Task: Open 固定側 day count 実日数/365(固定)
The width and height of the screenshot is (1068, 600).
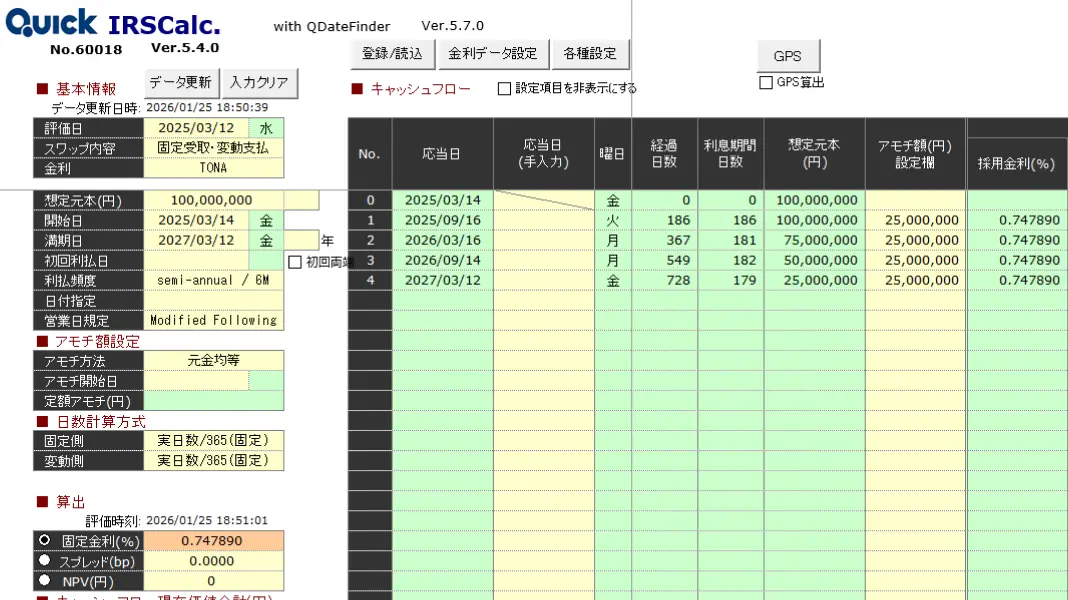Action: pyautogui.click(x=213, y=441)
